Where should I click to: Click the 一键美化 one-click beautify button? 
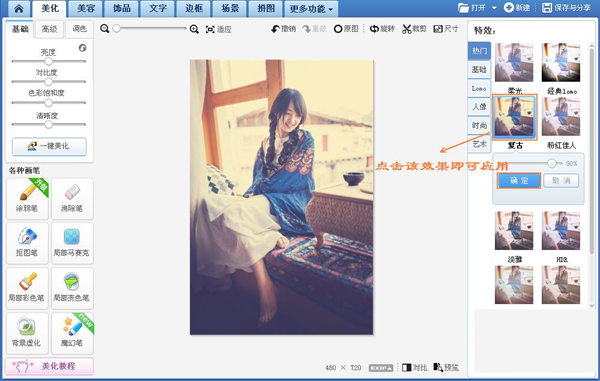point(49,146)
